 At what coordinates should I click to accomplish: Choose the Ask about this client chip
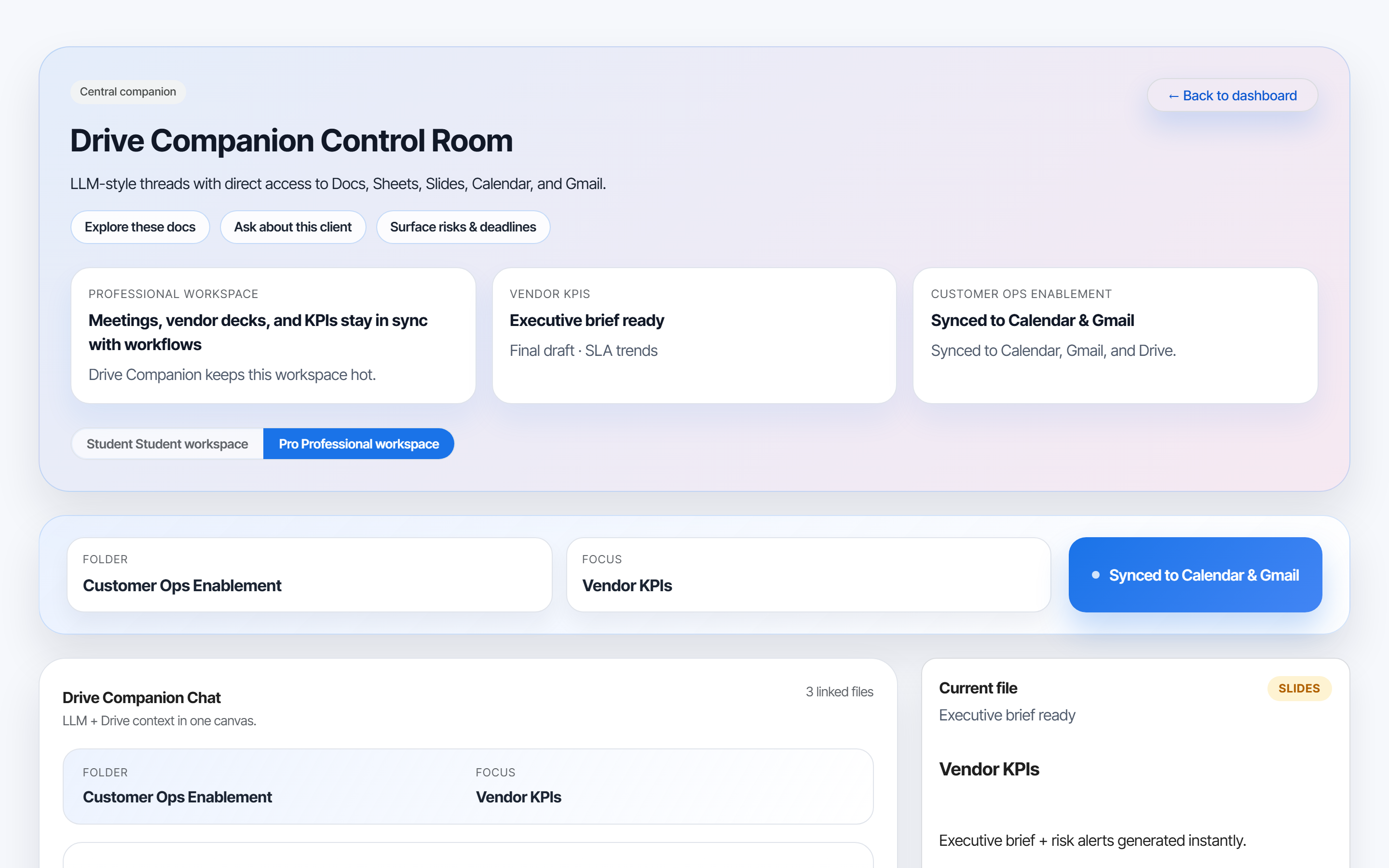coord(293,227)
